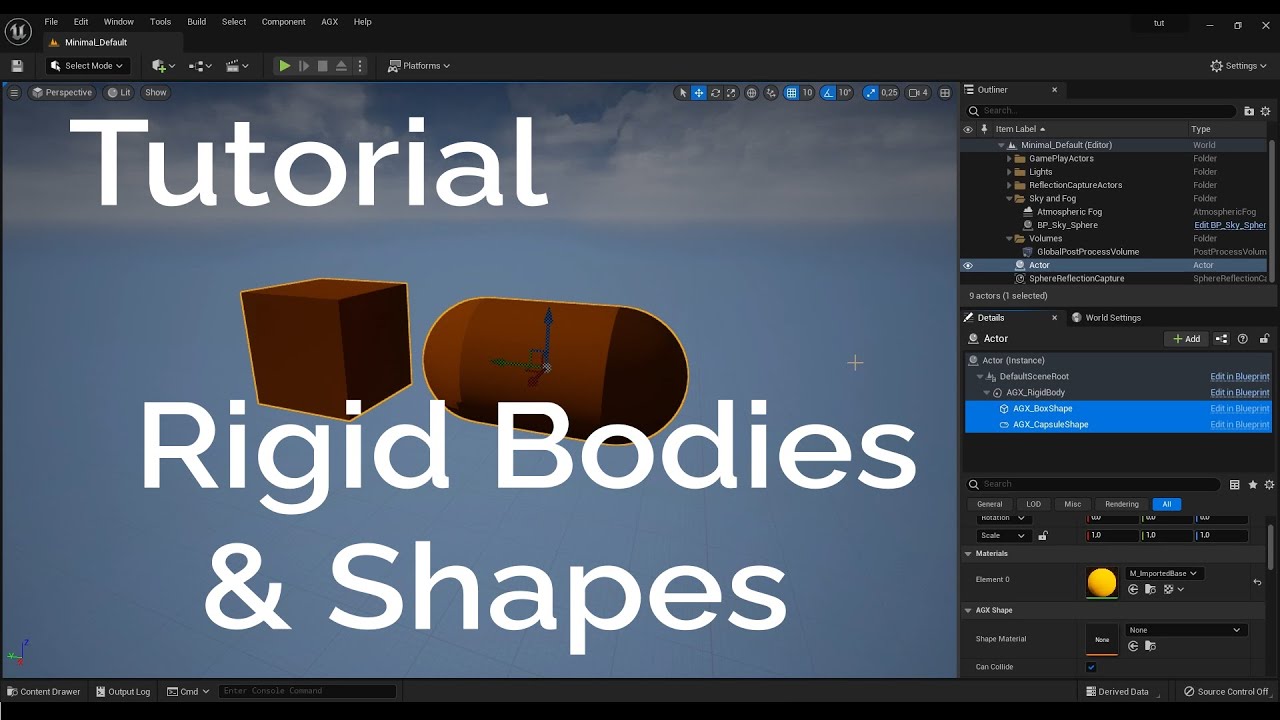Click the Edit BP_Sky_Sphere link
Screen dimensions: 1280x720
point(1230,225)
